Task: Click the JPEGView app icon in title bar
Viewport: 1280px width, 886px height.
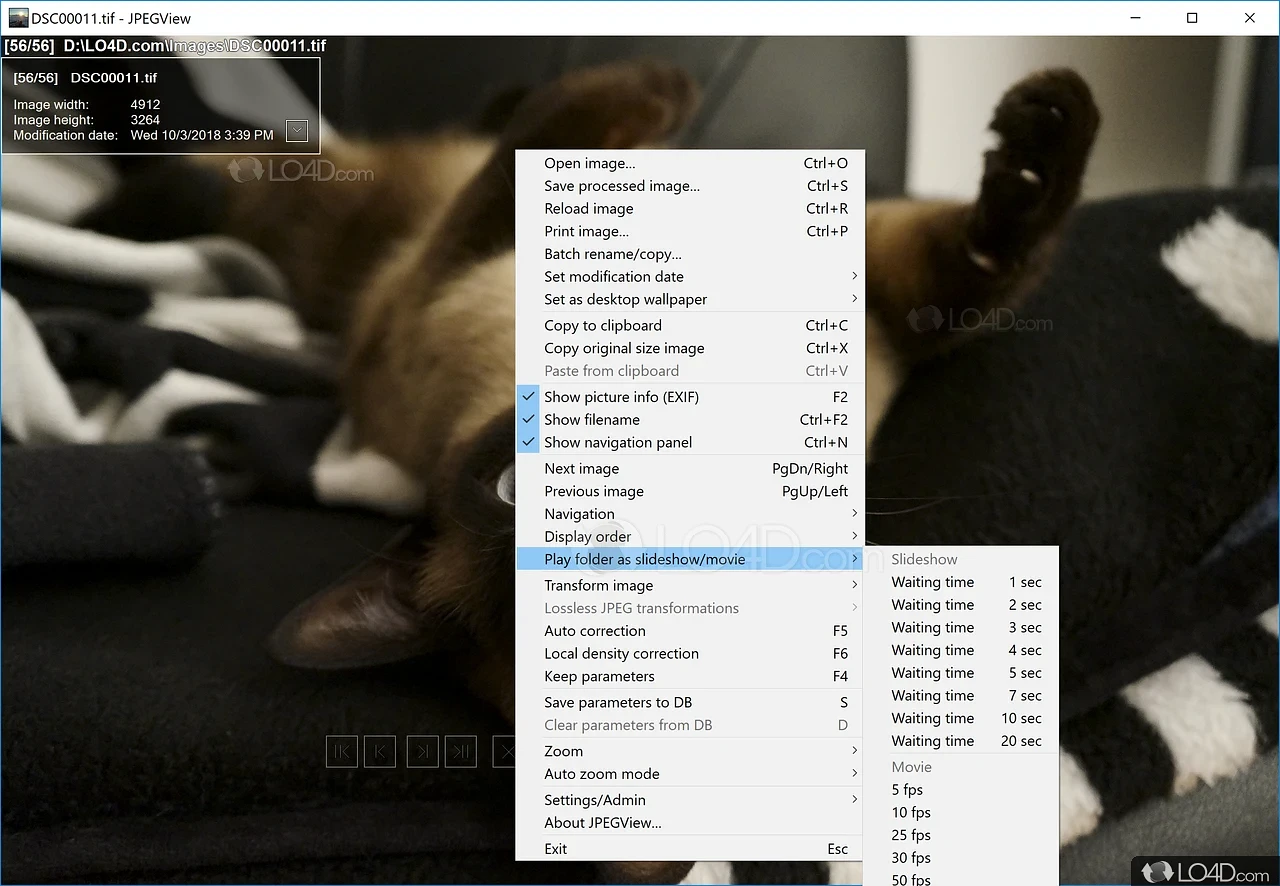Action: click(x=18, y=18)
